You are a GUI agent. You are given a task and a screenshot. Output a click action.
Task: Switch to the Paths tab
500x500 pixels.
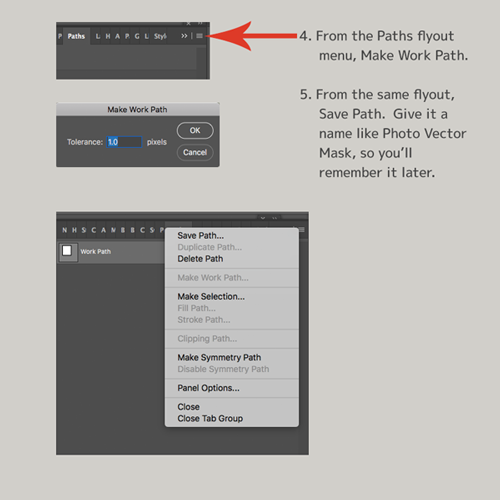pos(76,36)
